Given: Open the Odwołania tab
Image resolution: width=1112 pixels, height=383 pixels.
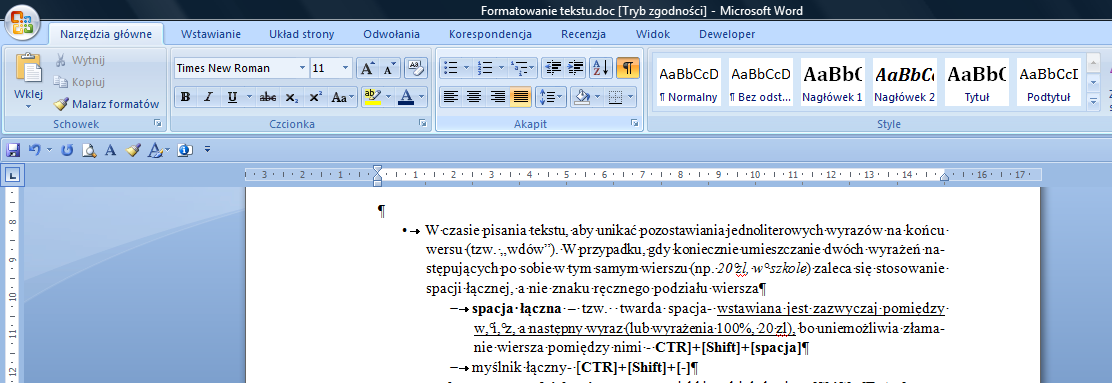Looking at the screenshot, I should click(x=391, y=34).
